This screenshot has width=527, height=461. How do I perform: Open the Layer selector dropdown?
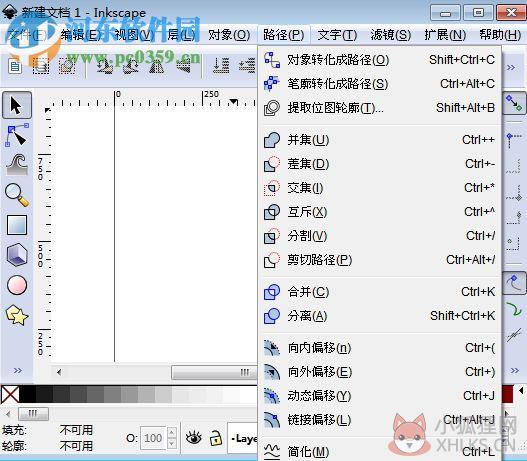pyautogui.click(x=243, y=438)
